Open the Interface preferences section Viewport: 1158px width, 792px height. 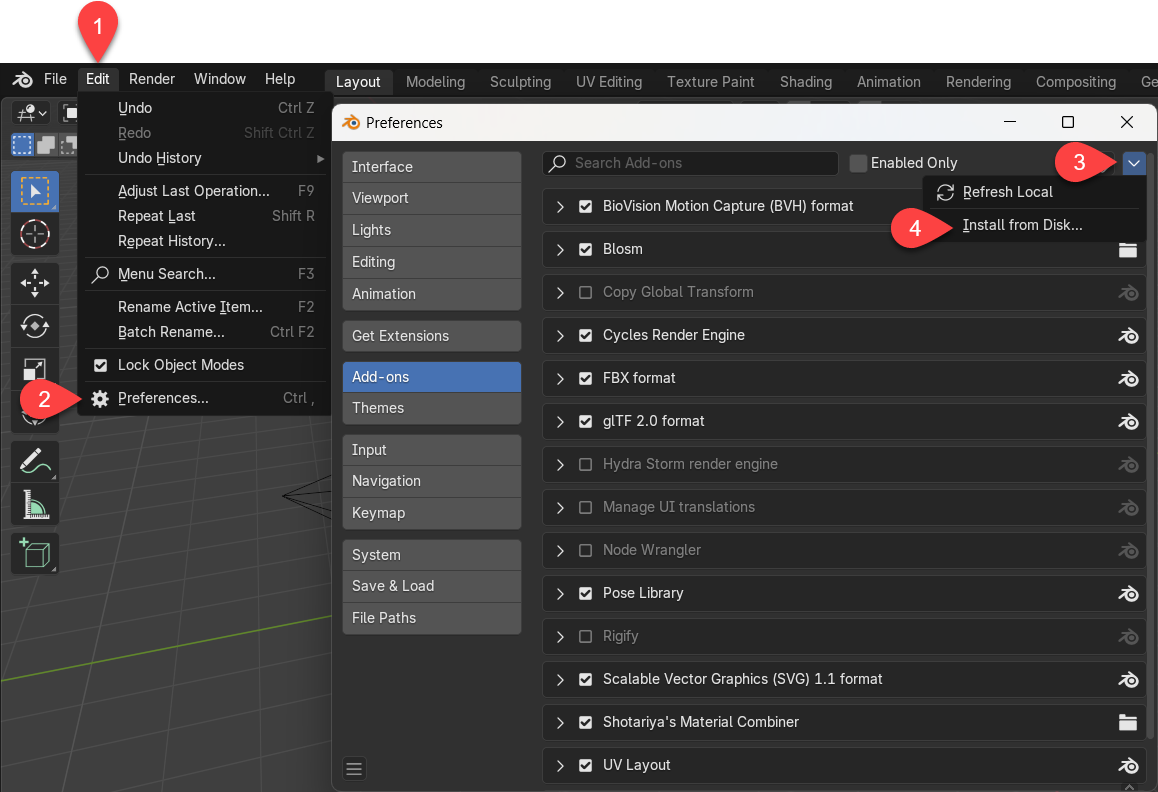[432, 167]
